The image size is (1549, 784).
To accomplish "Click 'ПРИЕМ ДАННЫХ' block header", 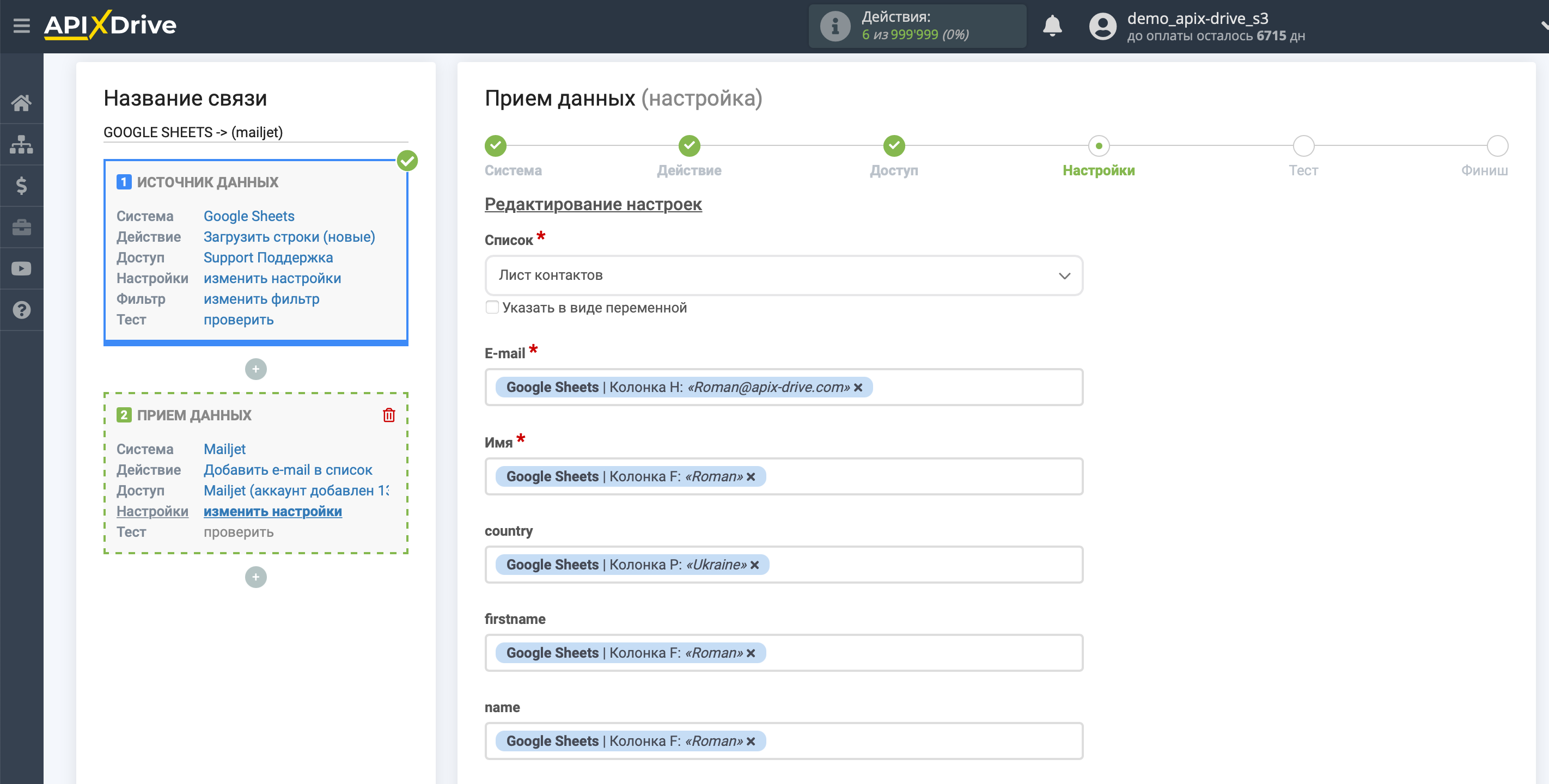I will tap(194, 415).
